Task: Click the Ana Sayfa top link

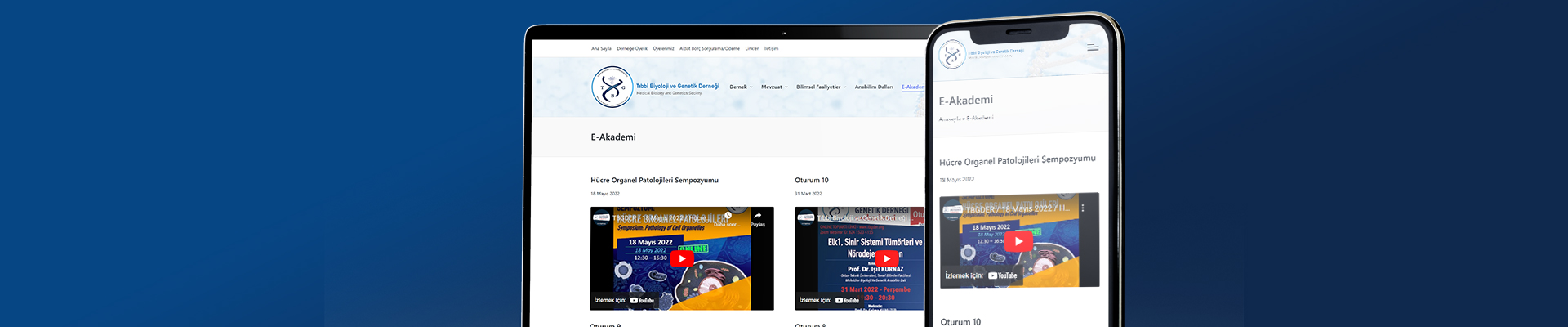Action: (601, 48)
